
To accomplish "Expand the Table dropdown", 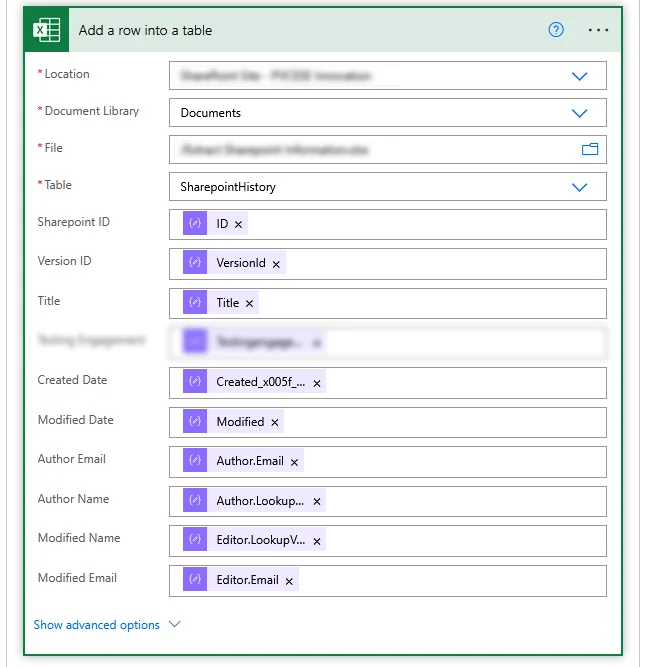I will click(579, 187).
